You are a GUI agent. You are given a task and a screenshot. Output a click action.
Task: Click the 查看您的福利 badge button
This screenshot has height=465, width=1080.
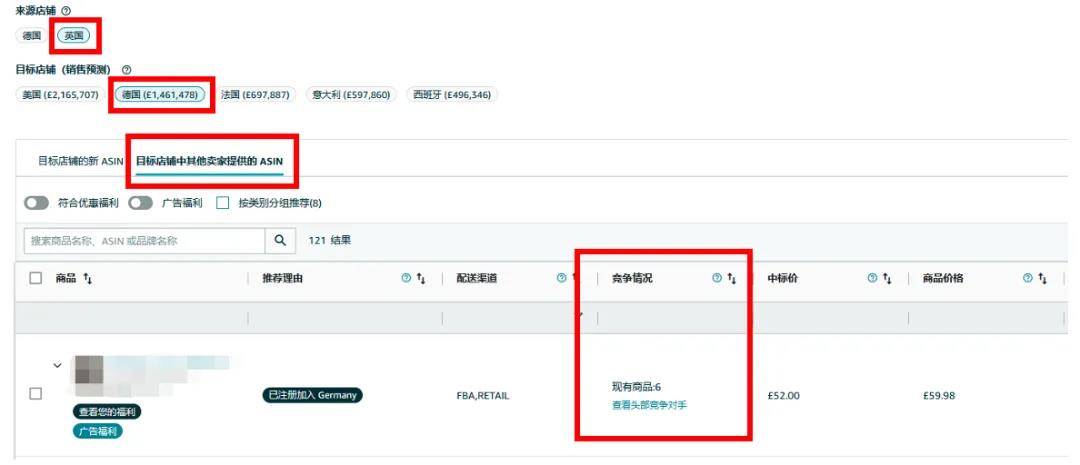pyautogui.click(x=105, y=411)
